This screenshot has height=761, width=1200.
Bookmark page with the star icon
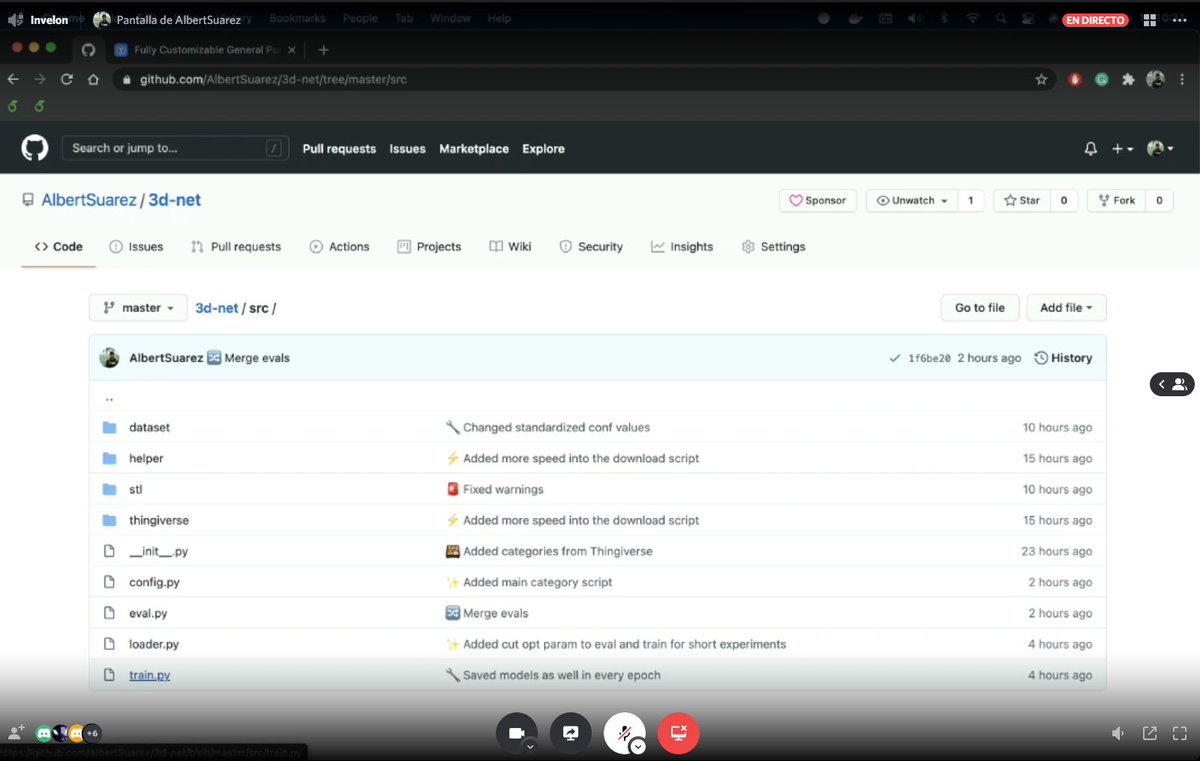click(x=1041, y=79)
